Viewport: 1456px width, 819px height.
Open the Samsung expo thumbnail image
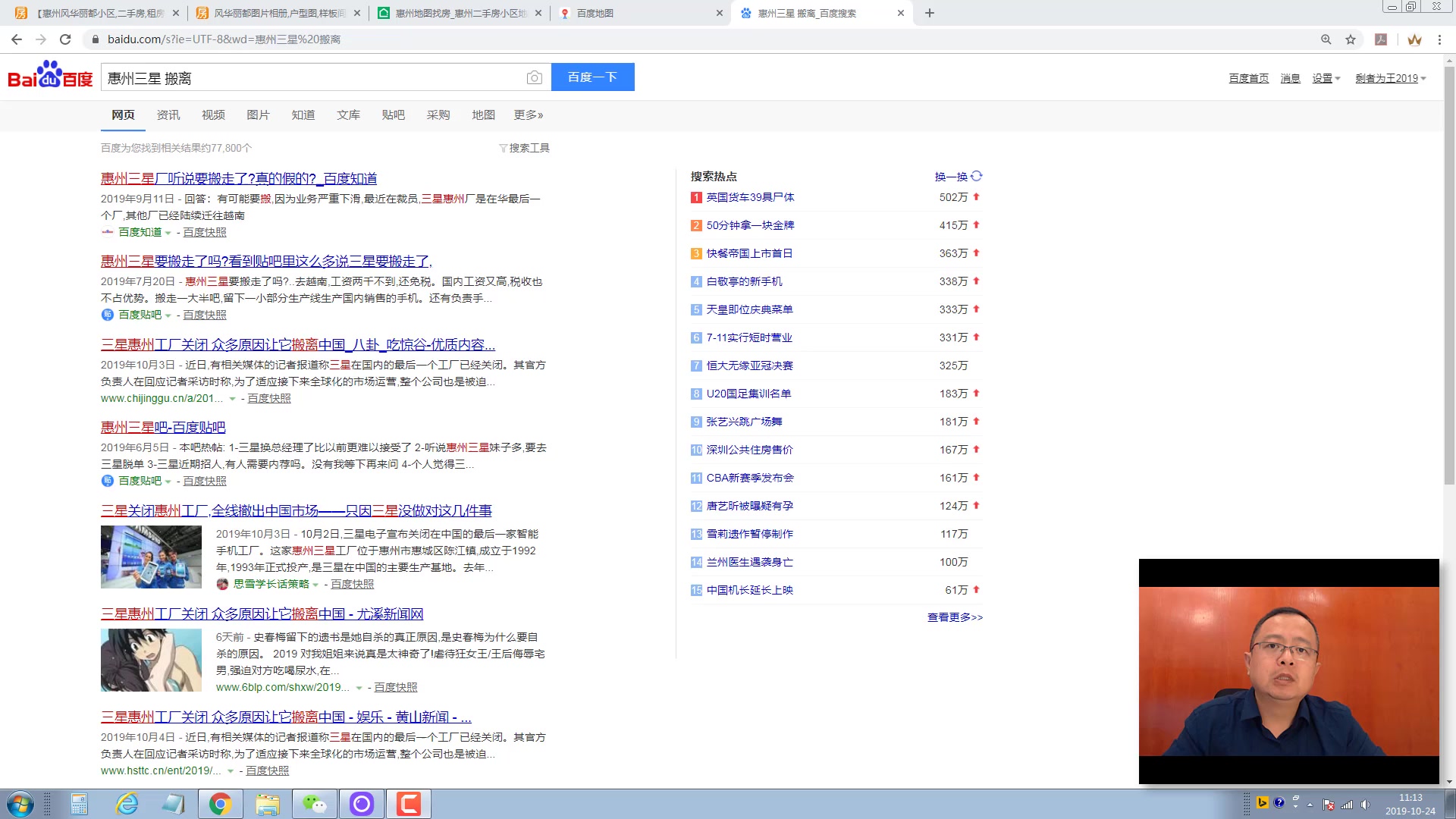point(151,557)
